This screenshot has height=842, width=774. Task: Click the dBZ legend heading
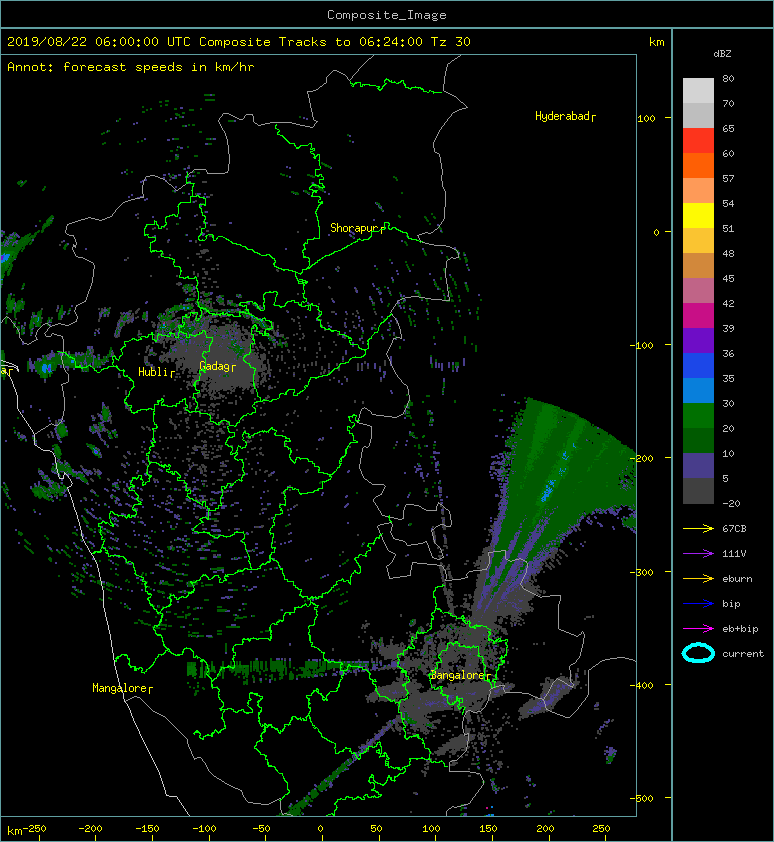coord(722,54)
